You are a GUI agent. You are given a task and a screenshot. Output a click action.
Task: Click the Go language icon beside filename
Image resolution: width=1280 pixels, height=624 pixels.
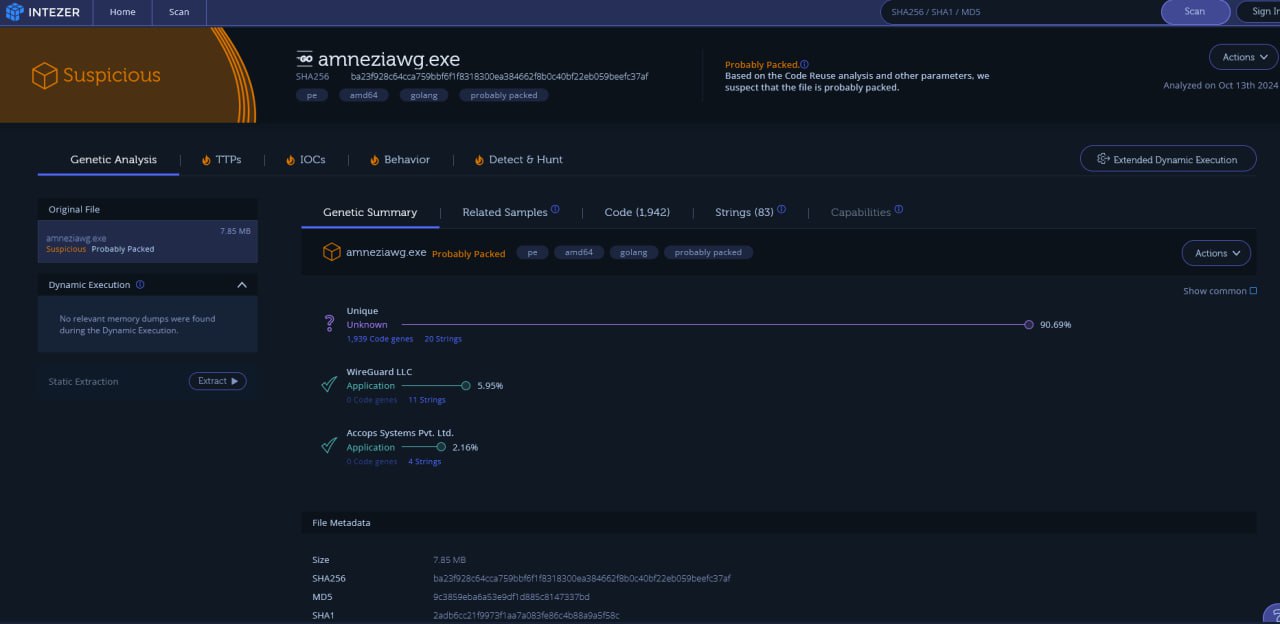(x=305, y=59)
